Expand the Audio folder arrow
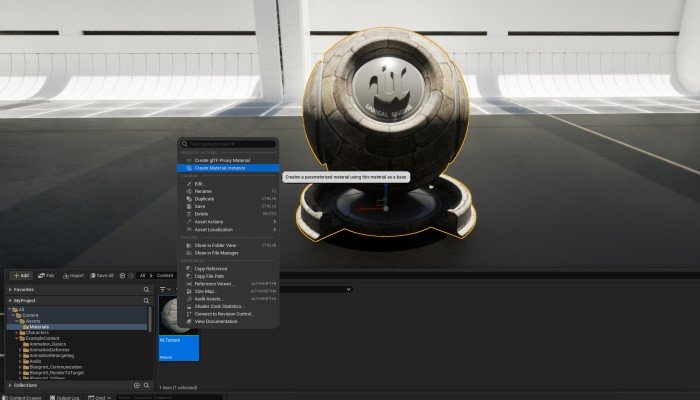The image size is (700, 400). [x=20, y=361]
